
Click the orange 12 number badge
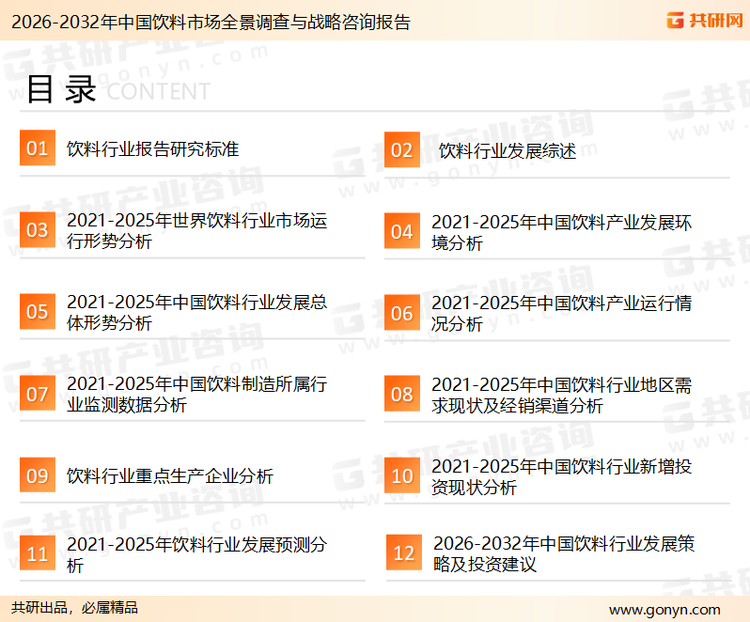404,553
